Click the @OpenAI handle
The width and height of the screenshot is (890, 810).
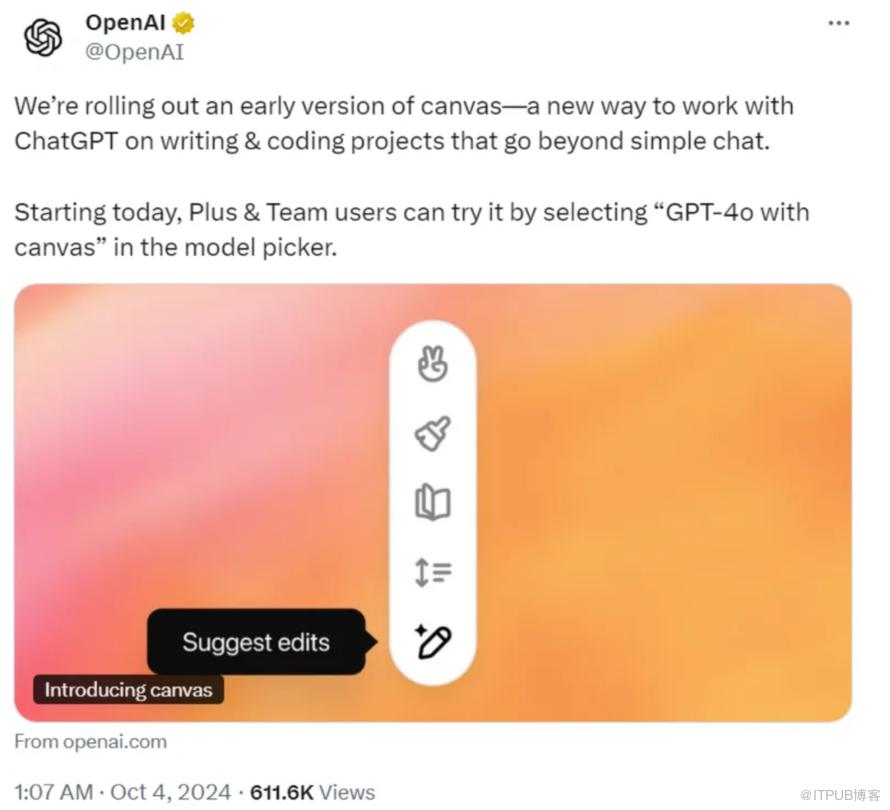[134, 51]
